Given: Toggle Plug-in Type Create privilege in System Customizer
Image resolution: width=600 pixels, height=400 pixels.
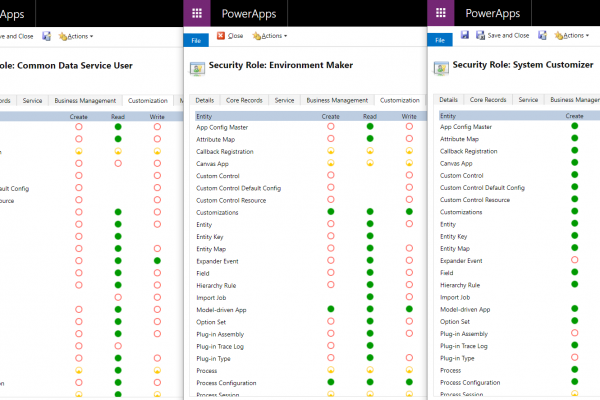Looking at the screenshot, I should pyautogui.click(x=574, y=358).
